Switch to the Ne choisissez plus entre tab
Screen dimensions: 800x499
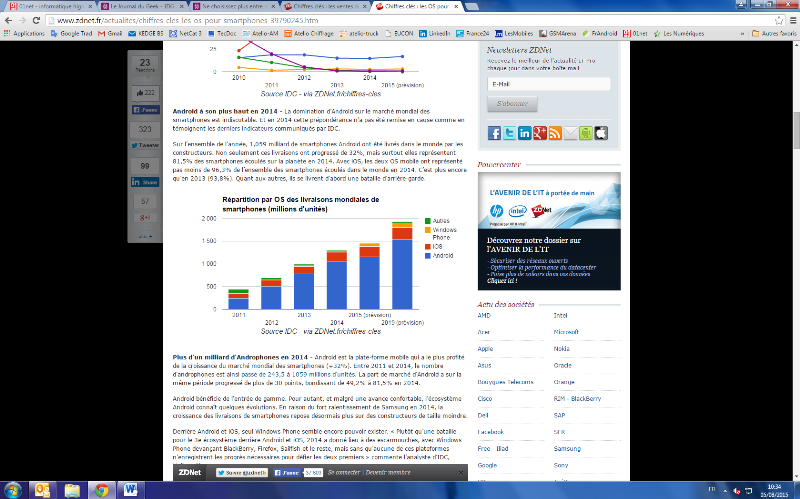(x=234, y=6)
